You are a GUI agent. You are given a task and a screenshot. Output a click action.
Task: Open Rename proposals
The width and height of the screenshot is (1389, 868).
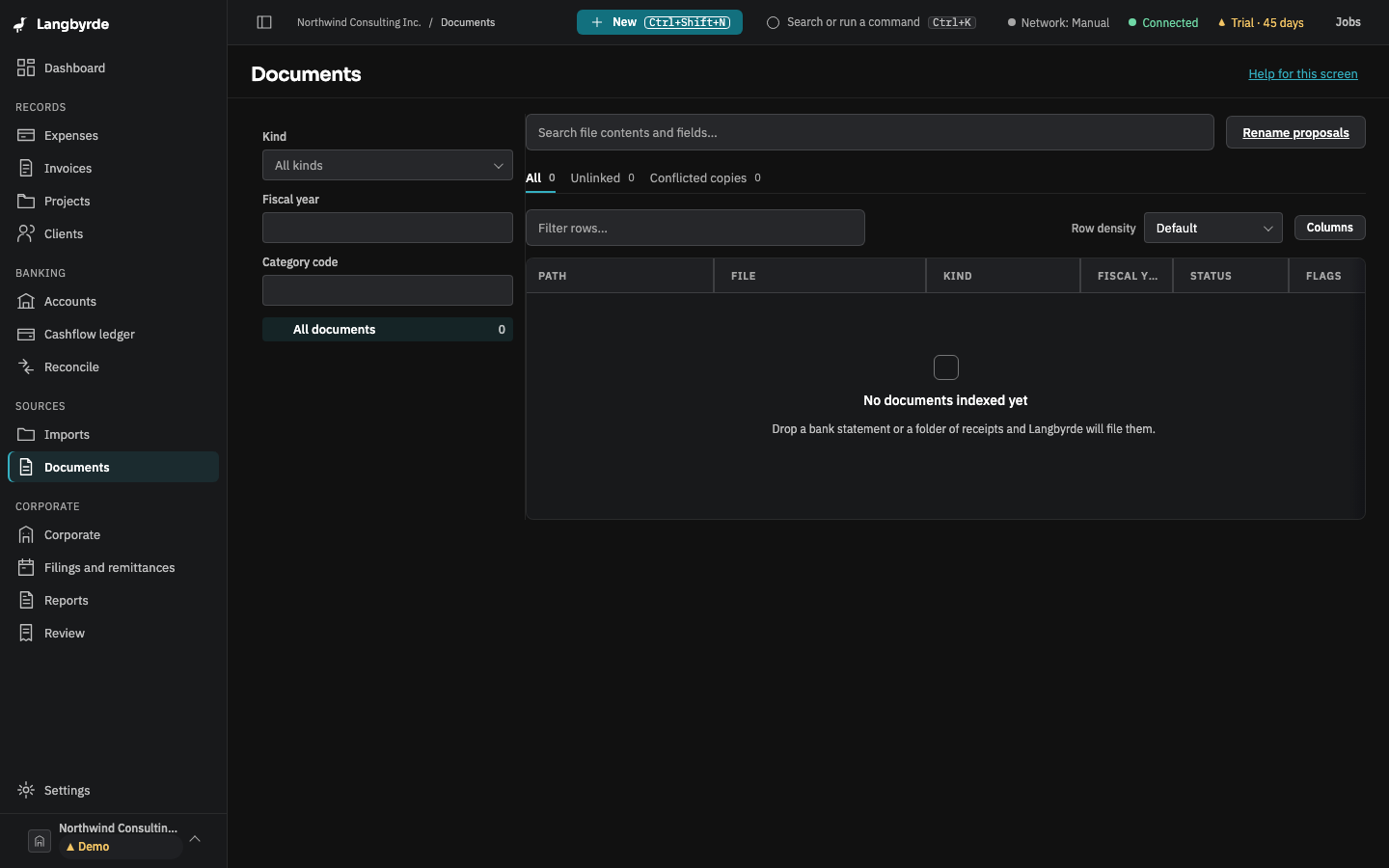pos(1295,132)
